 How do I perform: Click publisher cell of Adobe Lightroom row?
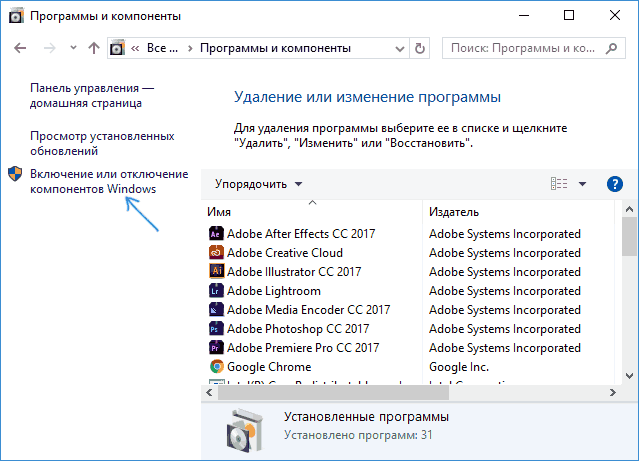coord(505,291)
